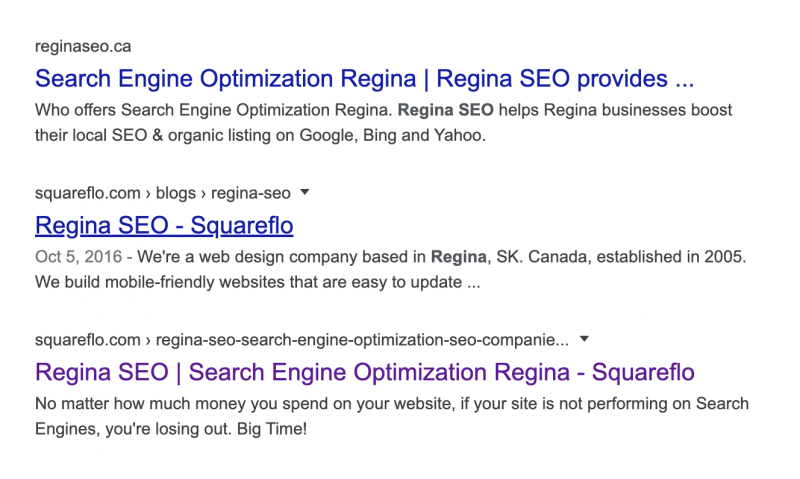Image resolution: width=800 pixels, height=479 pixels.
Task: Click the bold Regina word in second snippet
Action: 458,257
